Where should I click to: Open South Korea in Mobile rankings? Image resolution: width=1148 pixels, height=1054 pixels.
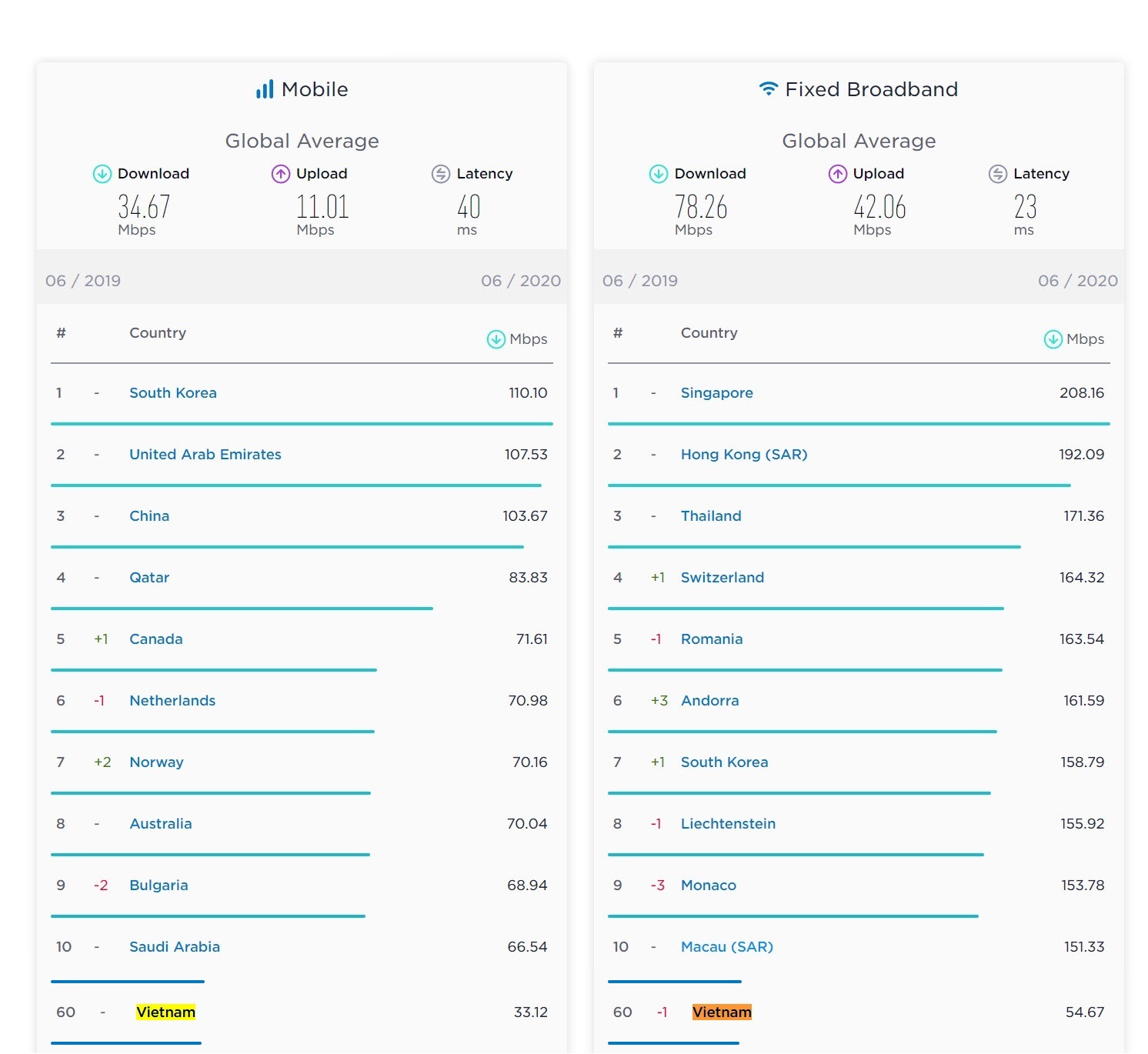click(x=173, y=393)
